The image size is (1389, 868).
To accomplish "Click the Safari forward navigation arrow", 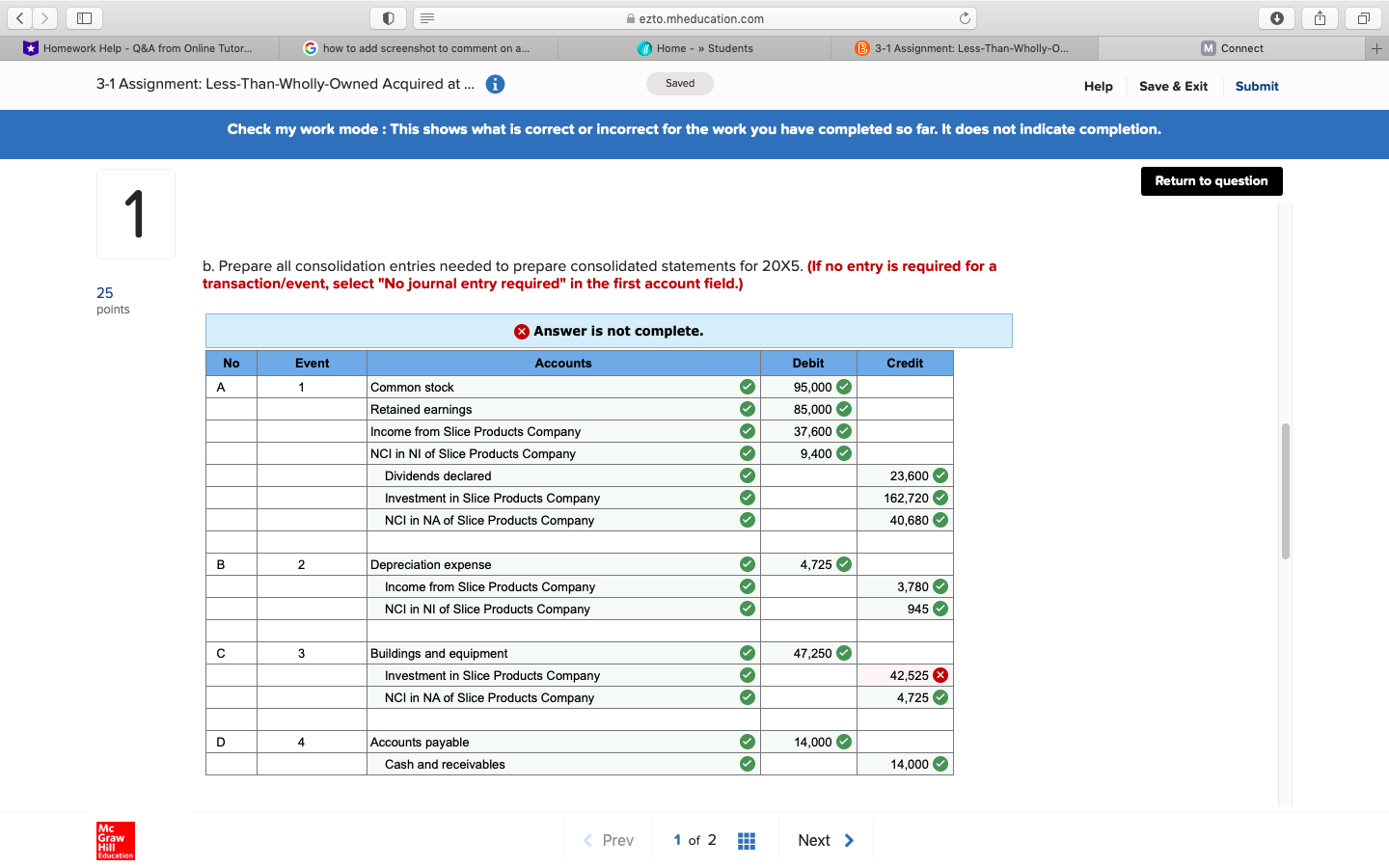I will pos(44,18).
